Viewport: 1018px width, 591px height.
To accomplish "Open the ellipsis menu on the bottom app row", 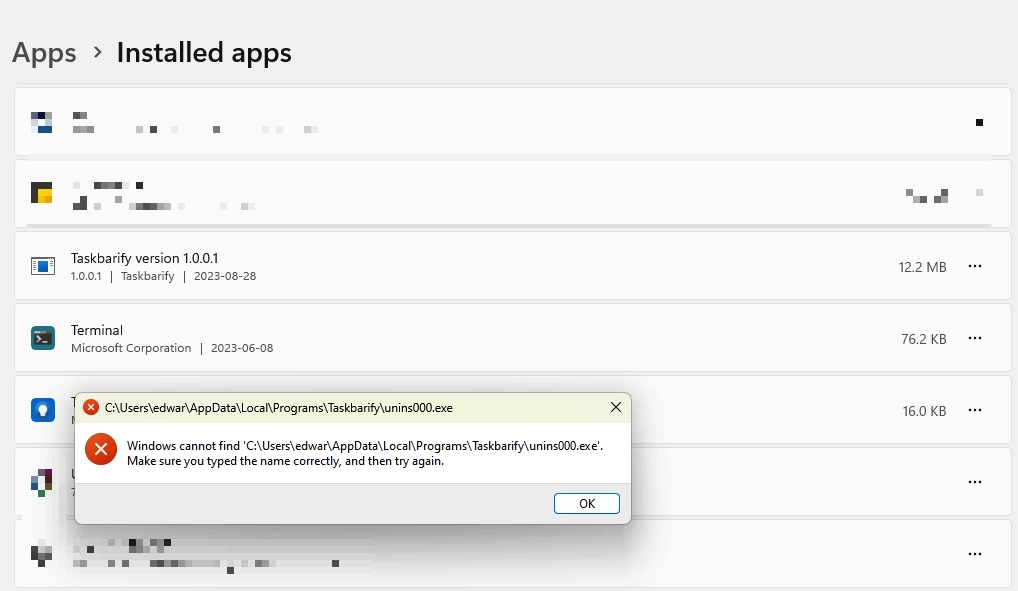I will coord(975,554).
